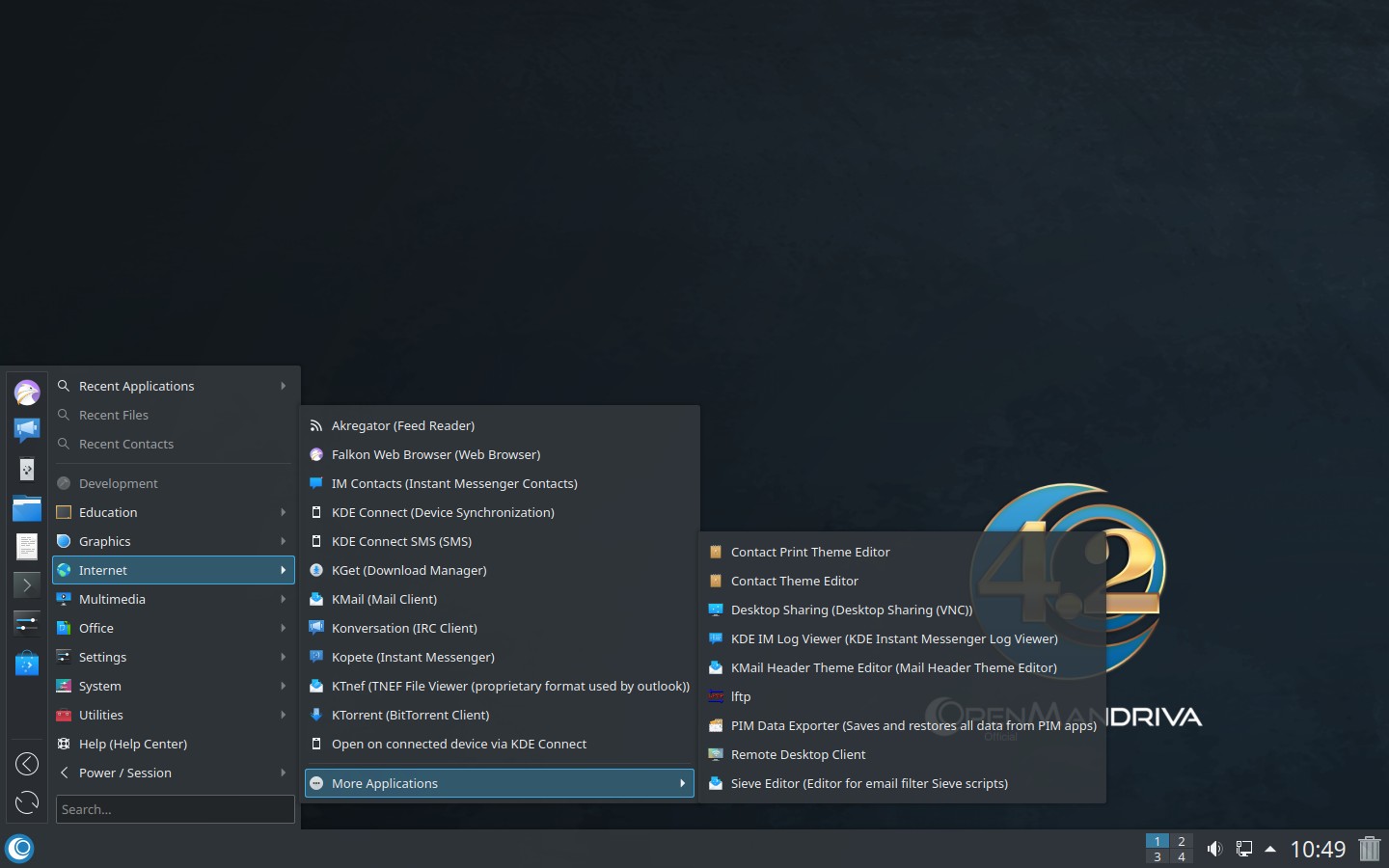The image size is (1389, 868).
Task: Switch to virtual desktop 4 in pager
Action: tap(1182, 857)
